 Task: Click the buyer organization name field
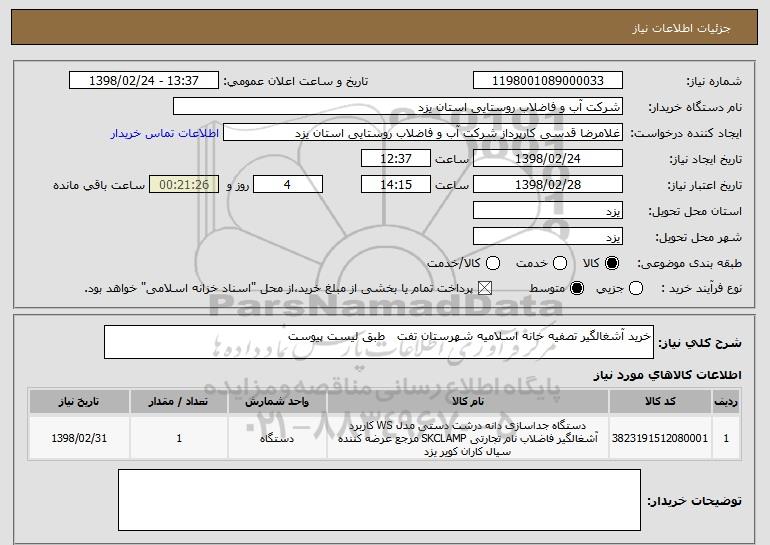[x=398, y=107]
